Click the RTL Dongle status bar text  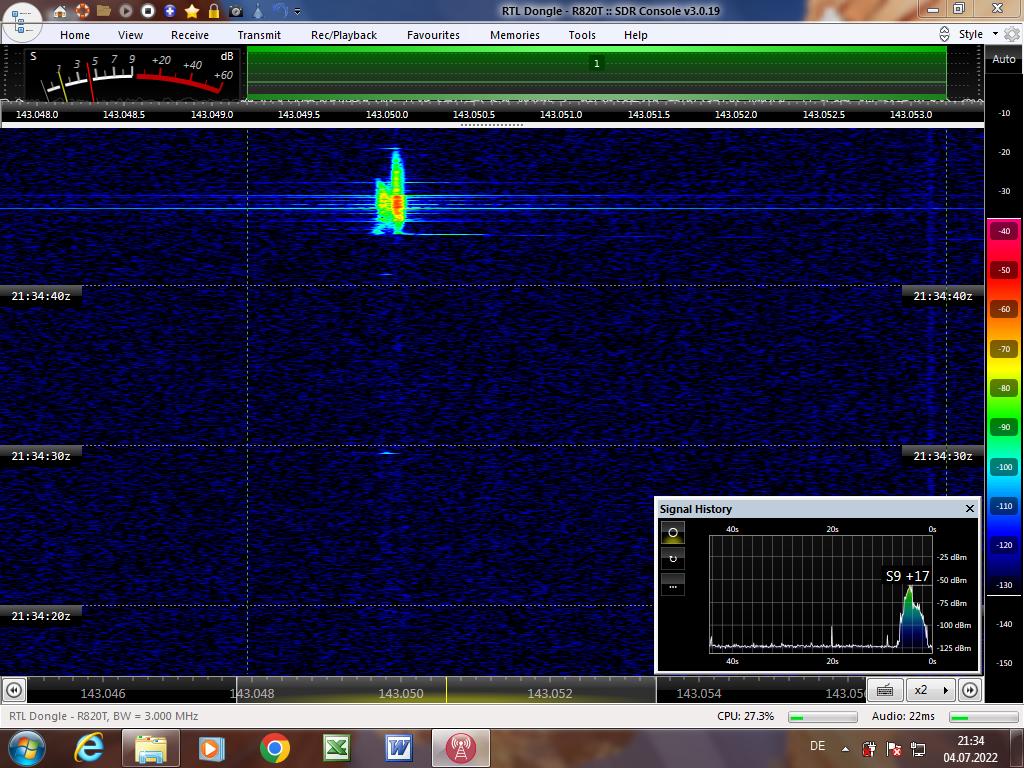(x=104, y=716)
